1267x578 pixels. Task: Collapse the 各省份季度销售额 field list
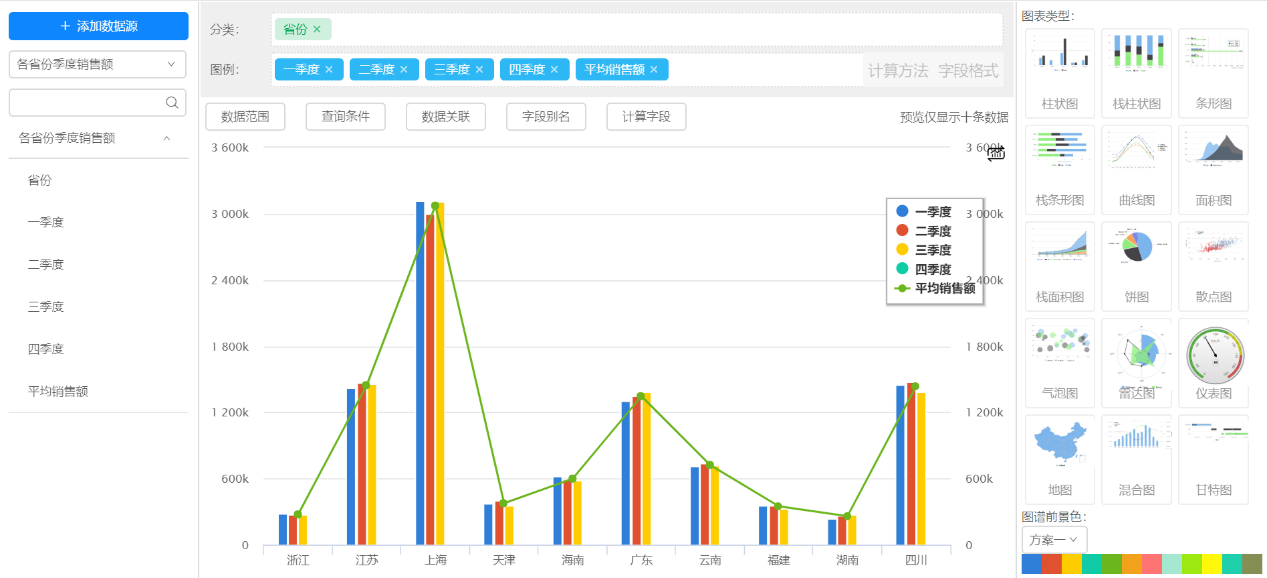tap(166, 138)
